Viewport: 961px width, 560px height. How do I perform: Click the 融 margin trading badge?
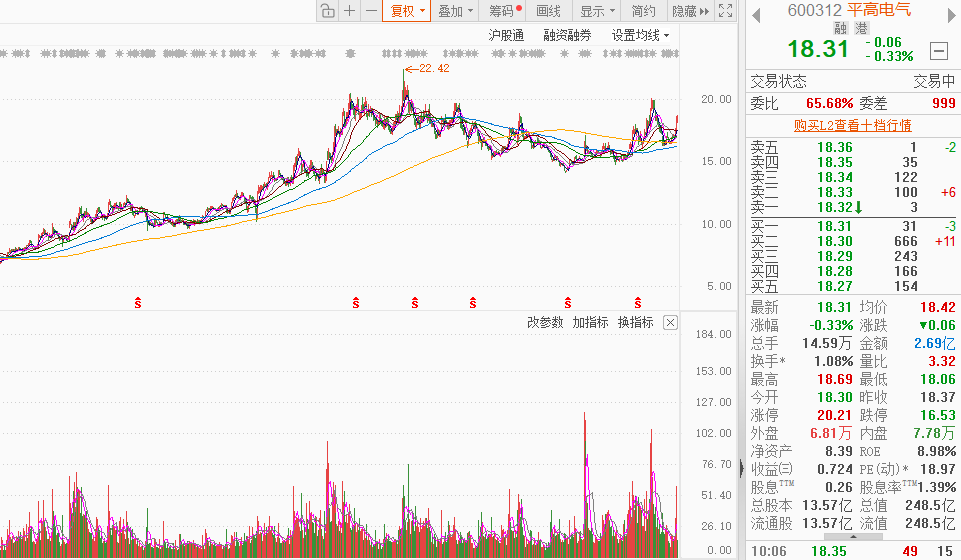pos(840,28)
